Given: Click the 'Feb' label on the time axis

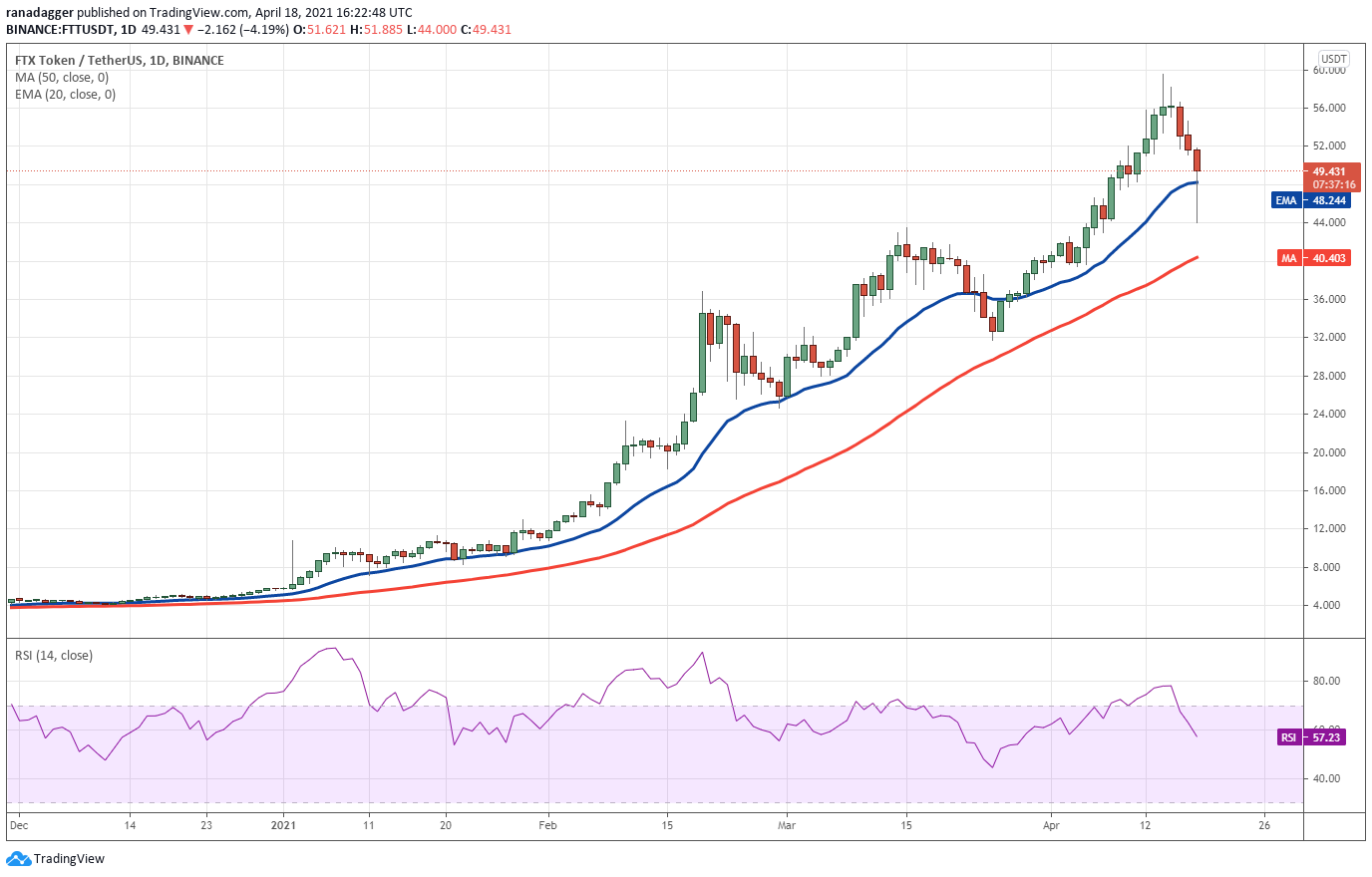Looking at the screenshot, I should click(547, 825).
